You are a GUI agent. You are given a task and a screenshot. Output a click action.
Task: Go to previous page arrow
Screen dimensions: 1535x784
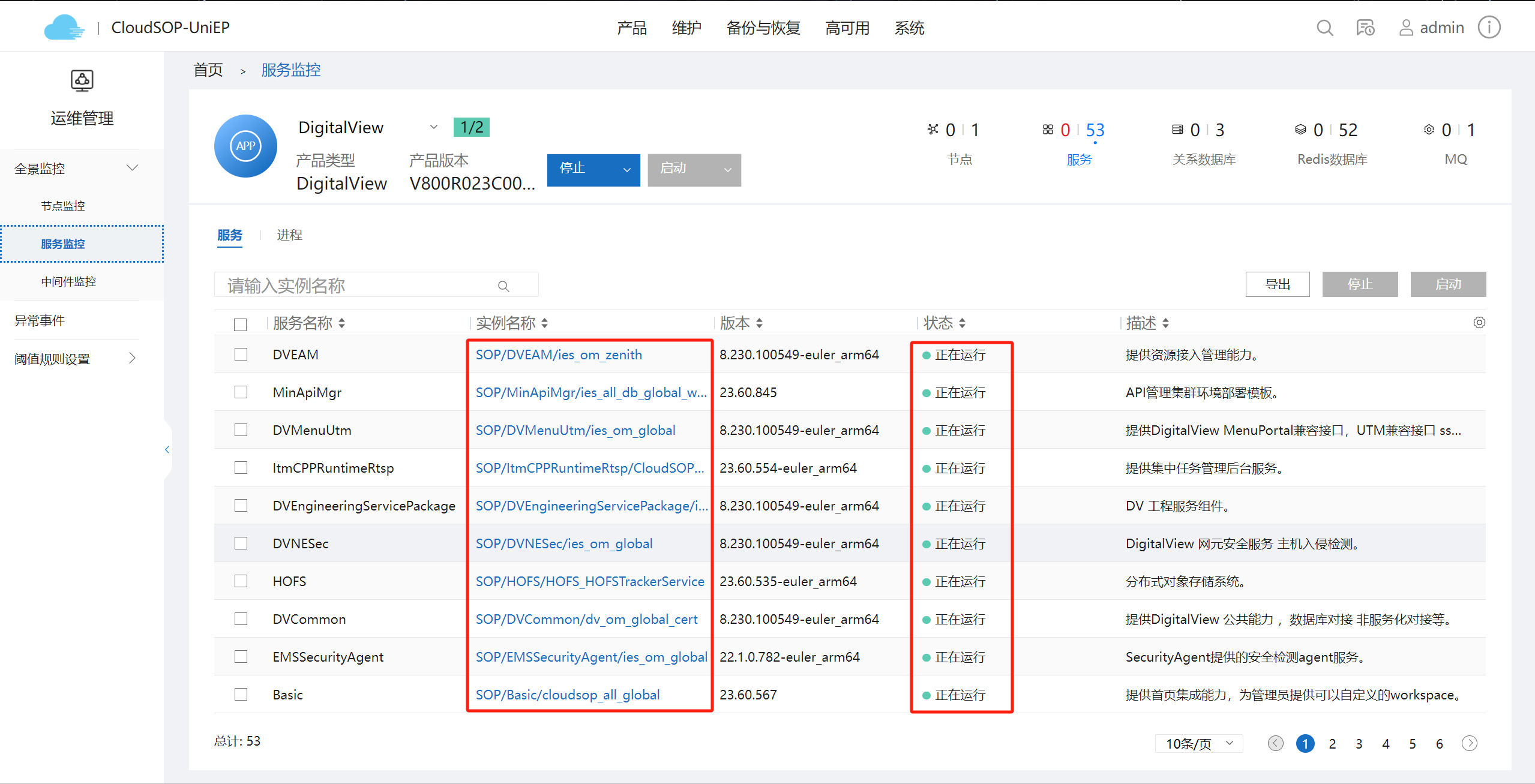(1275, 744)
